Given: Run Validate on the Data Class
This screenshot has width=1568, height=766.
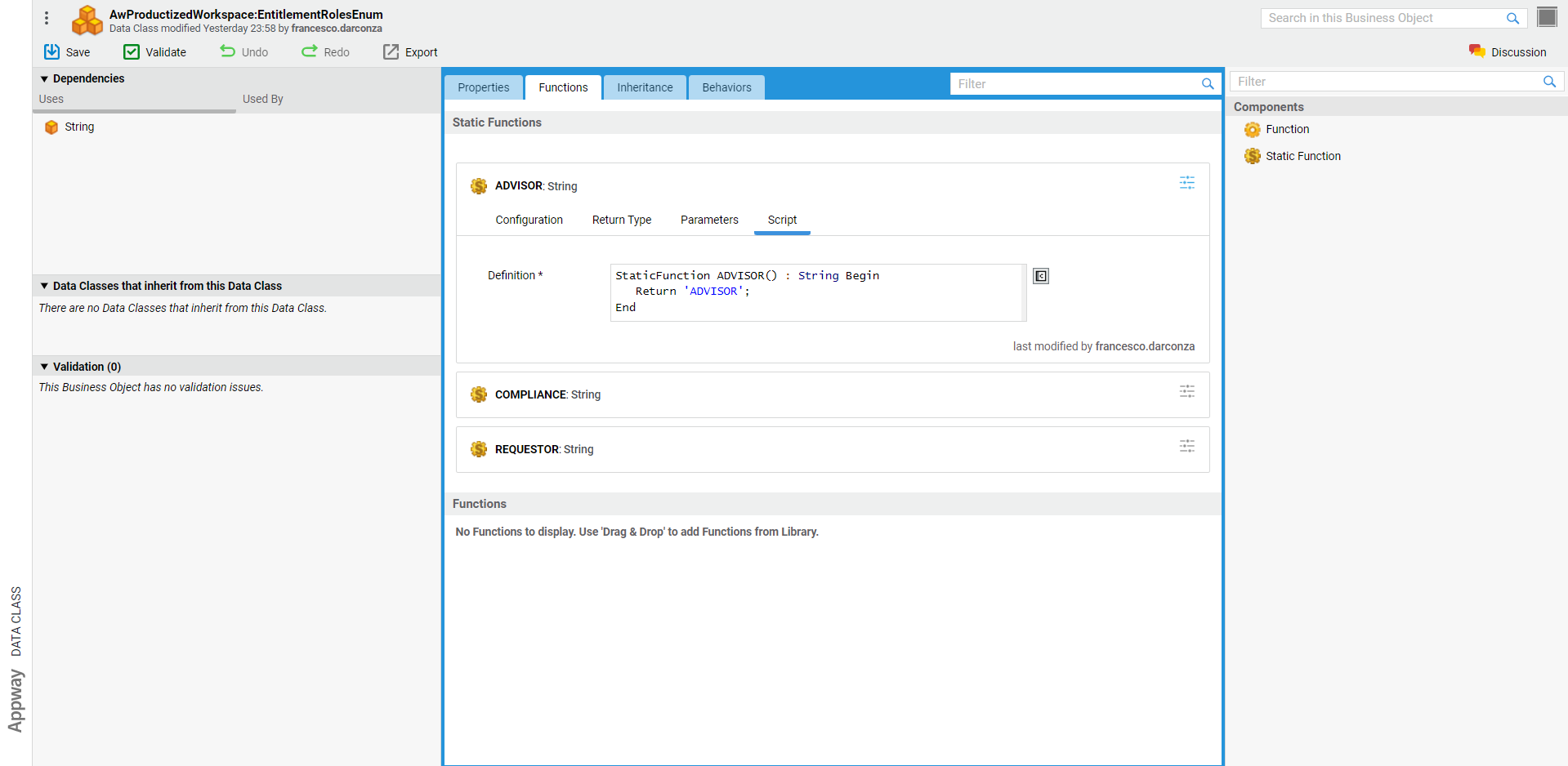Looking at the screenshot, I should coord(154,51).
